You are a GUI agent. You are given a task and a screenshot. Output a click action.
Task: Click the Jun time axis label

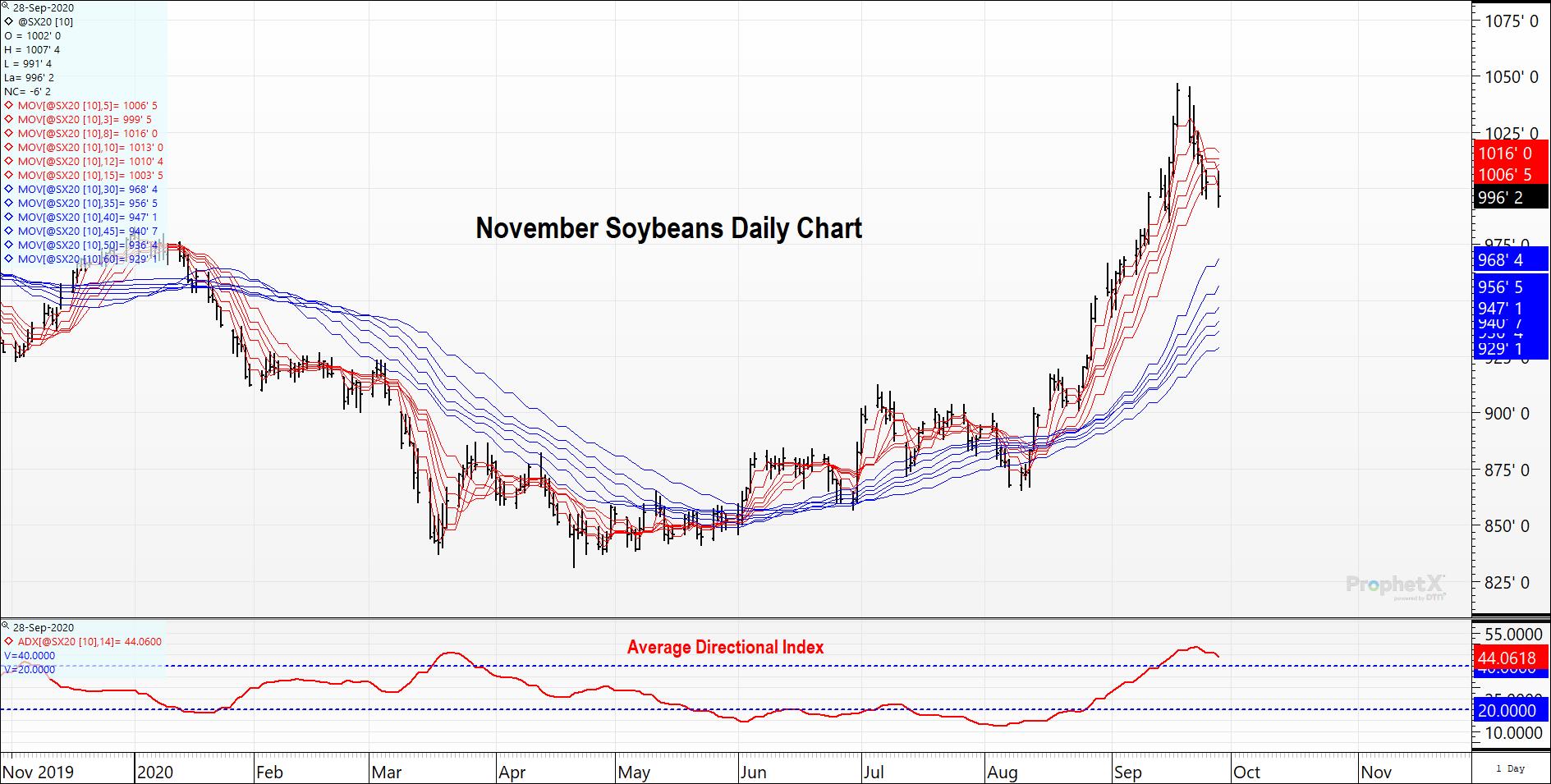pos(753,773)
